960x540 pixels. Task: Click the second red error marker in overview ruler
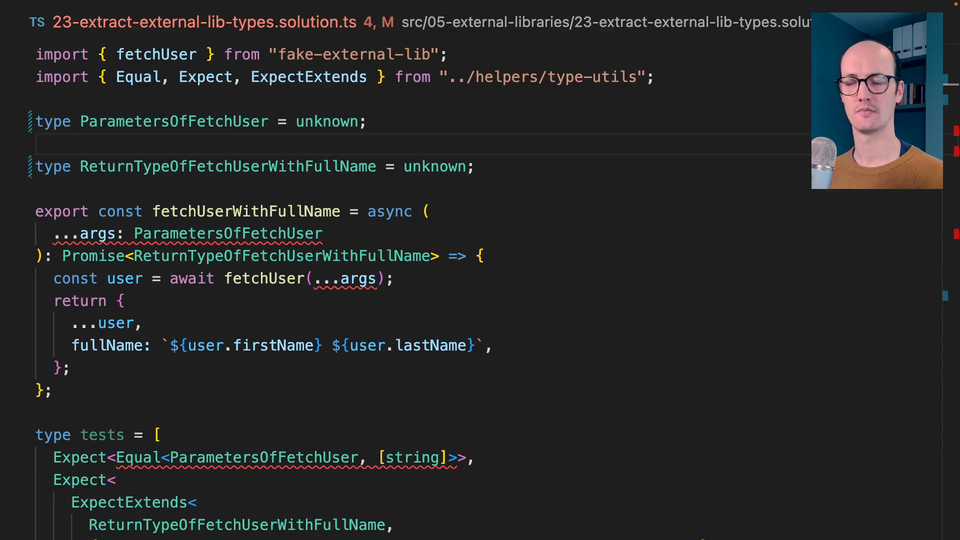click(955, 151)
